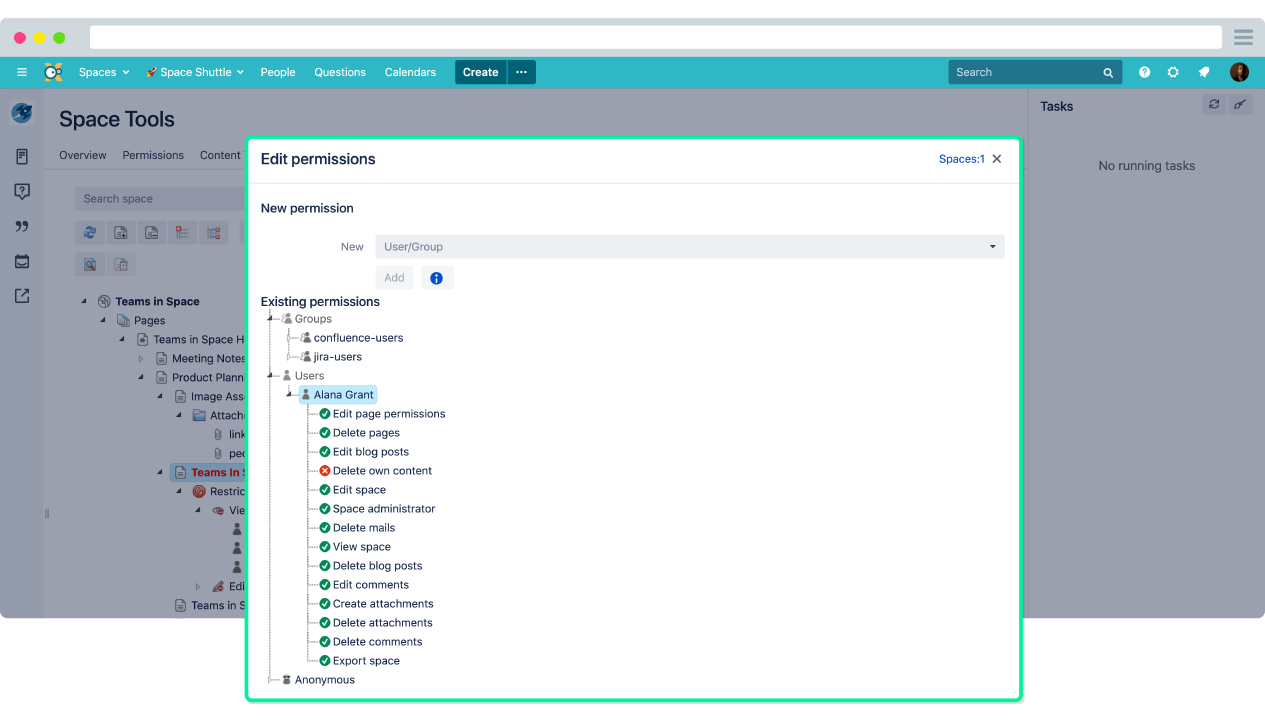Click the blue info icon beside Add

[x=436, y=278]
